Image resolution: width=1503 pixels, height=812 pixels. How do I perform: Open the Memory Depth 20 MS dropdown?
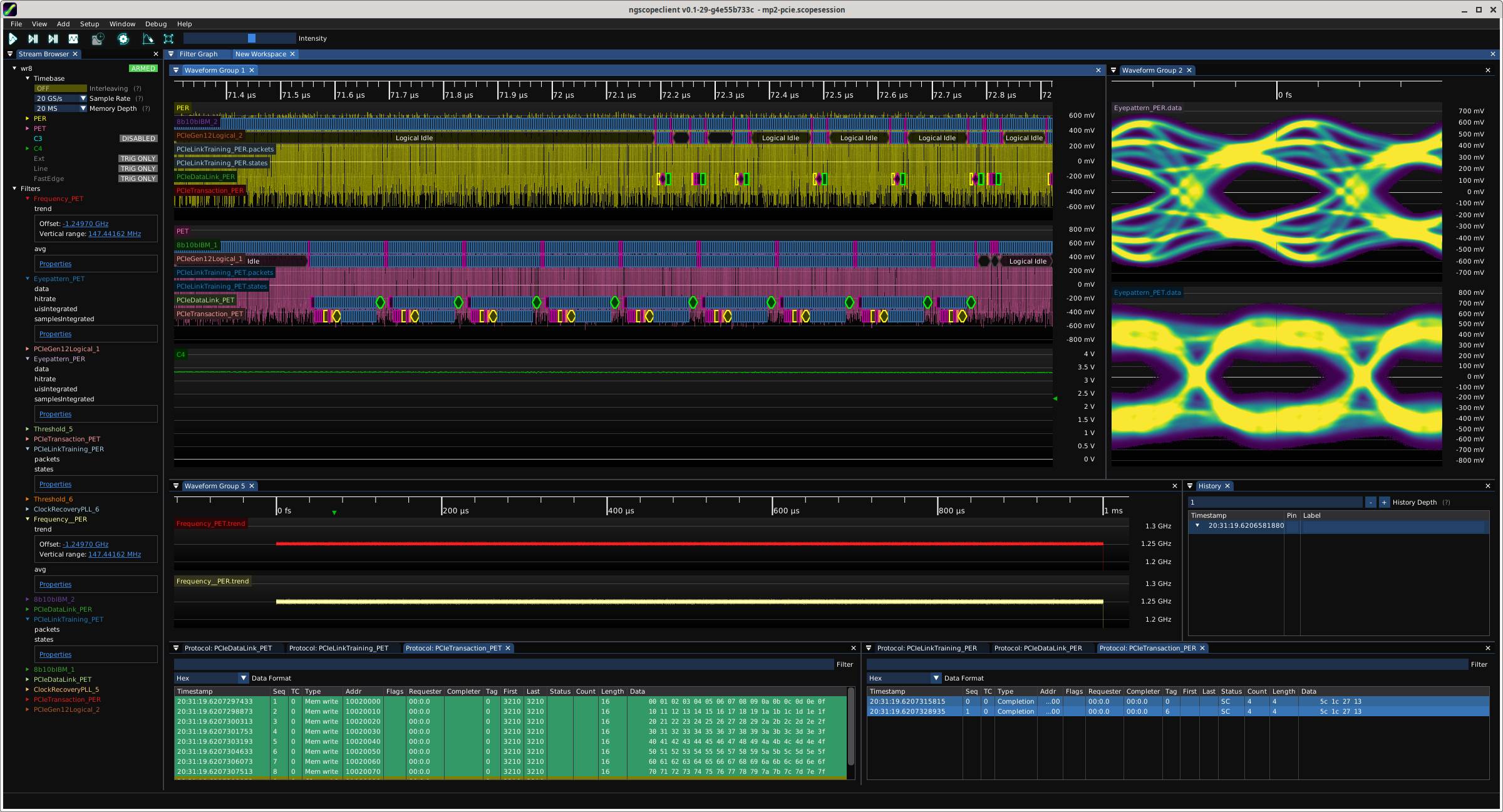[60, 108]
